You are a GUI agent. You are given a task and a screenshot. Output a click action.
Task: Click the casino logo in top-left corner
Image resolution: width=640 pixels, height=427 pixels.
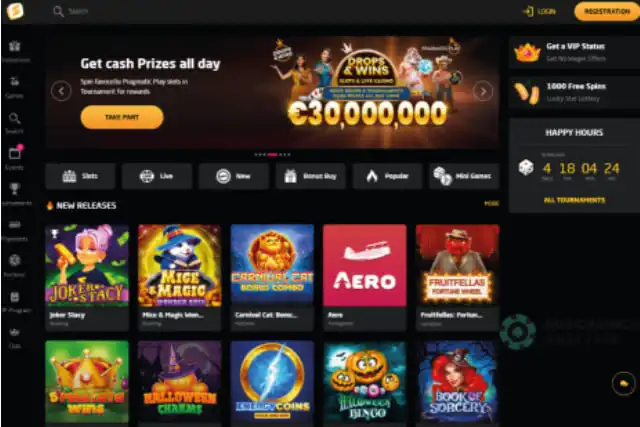click(x=15, y=11)
